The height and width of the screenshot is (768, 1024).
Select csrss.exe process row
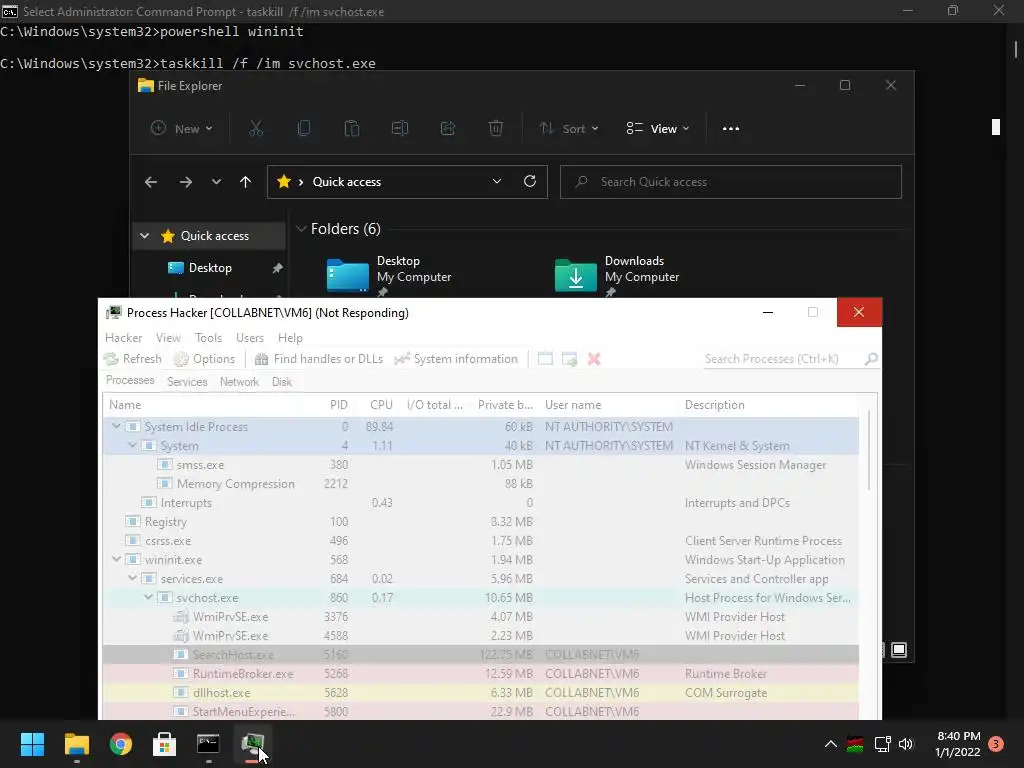point(481,540)
